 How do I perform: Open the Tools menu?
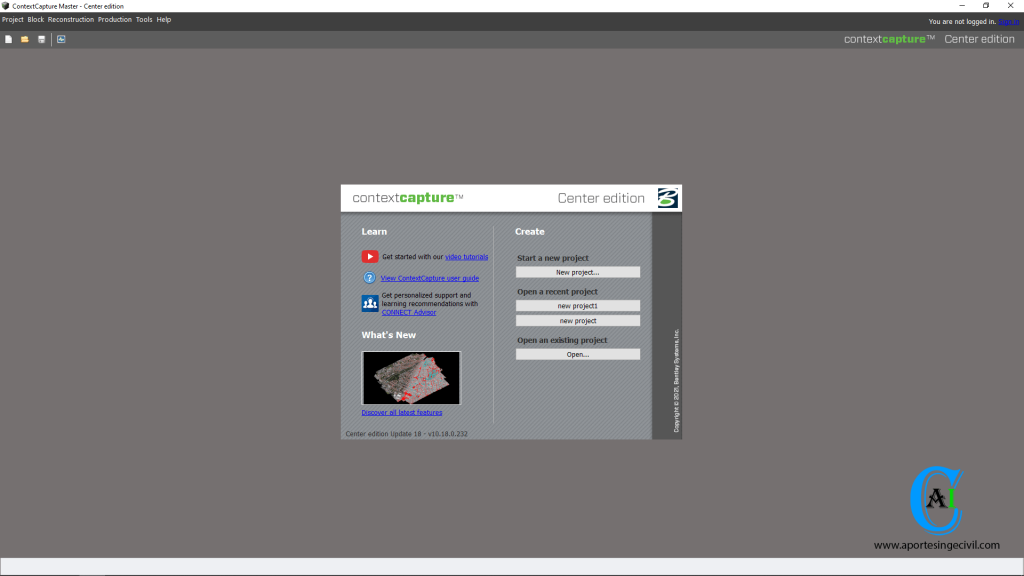144,19
